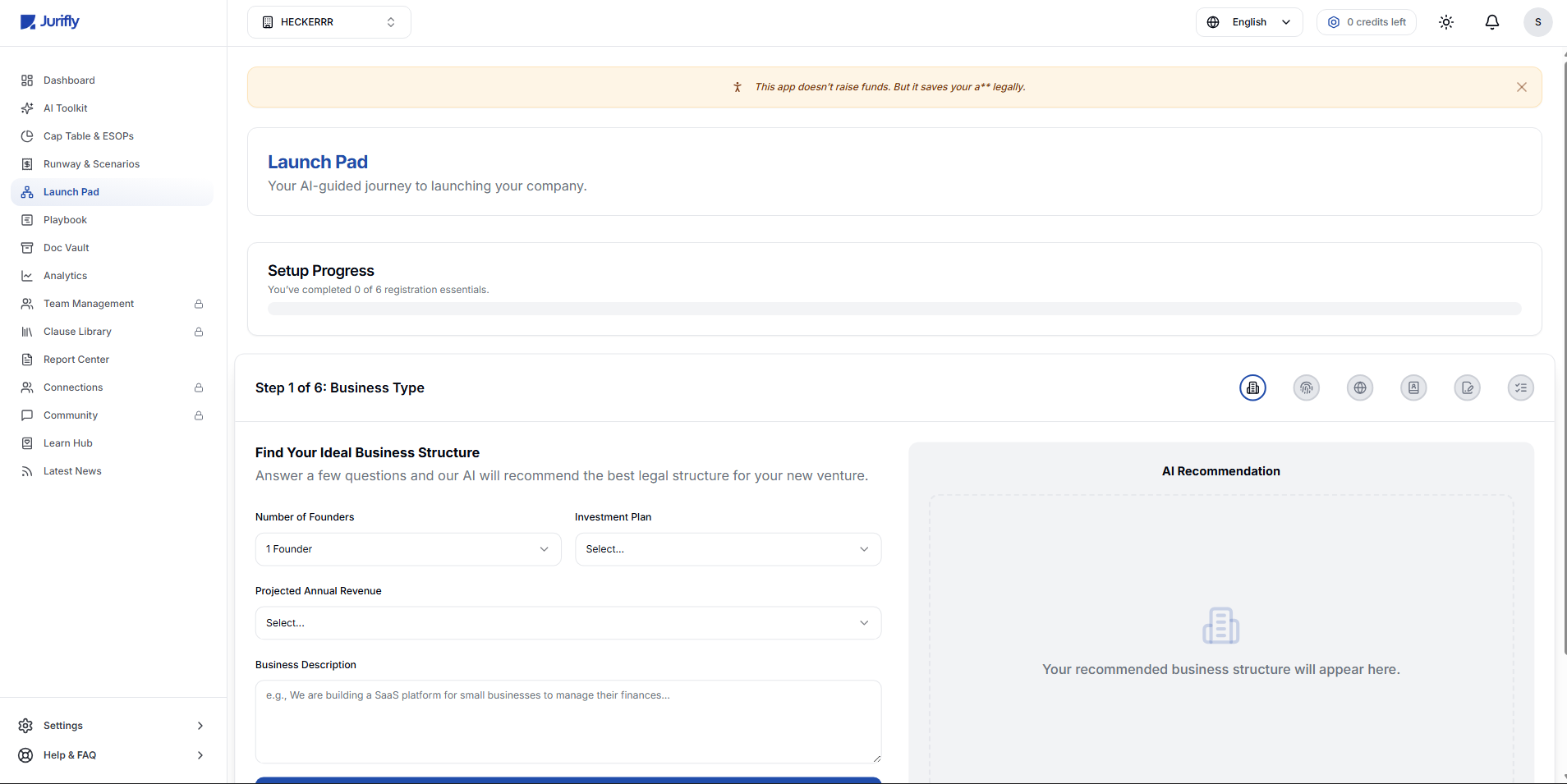
Task: Click the fingerprint step icon
Action: click(1306, 387)
